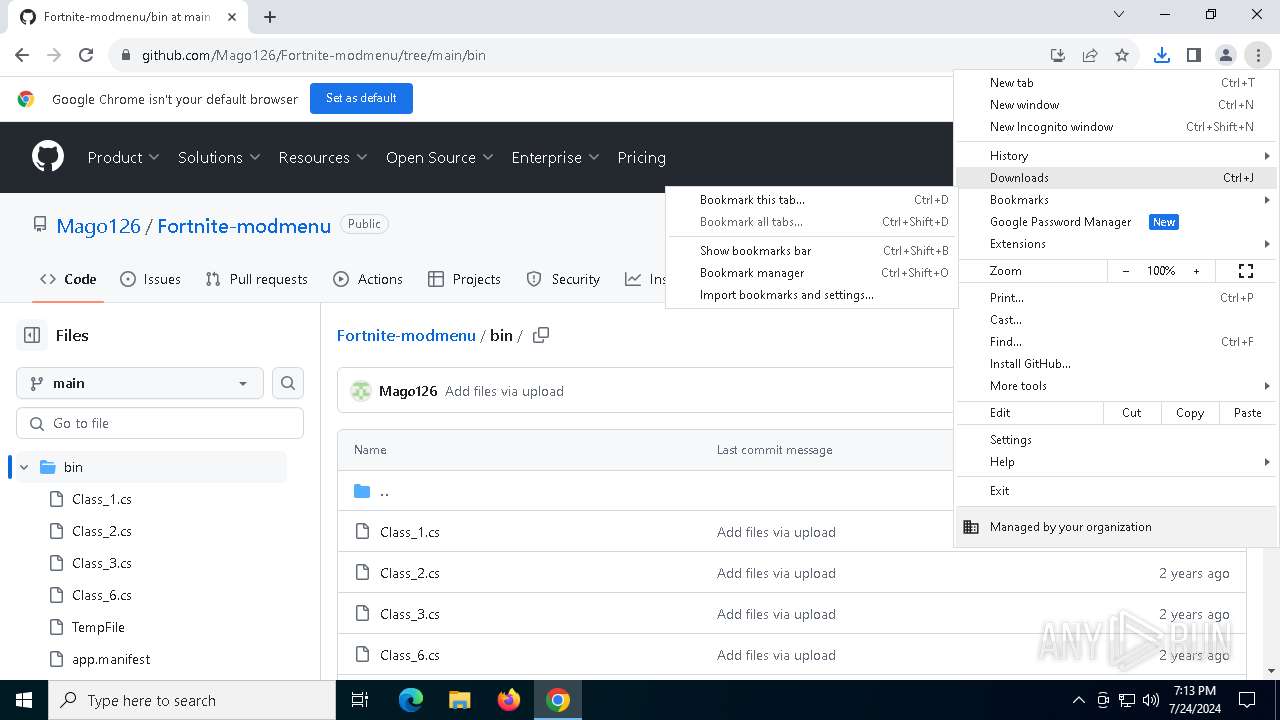Image resolution: width=1280 pixels, height=720 pixels.
Task: Click the browser back arrow
Action: [22, 55]
